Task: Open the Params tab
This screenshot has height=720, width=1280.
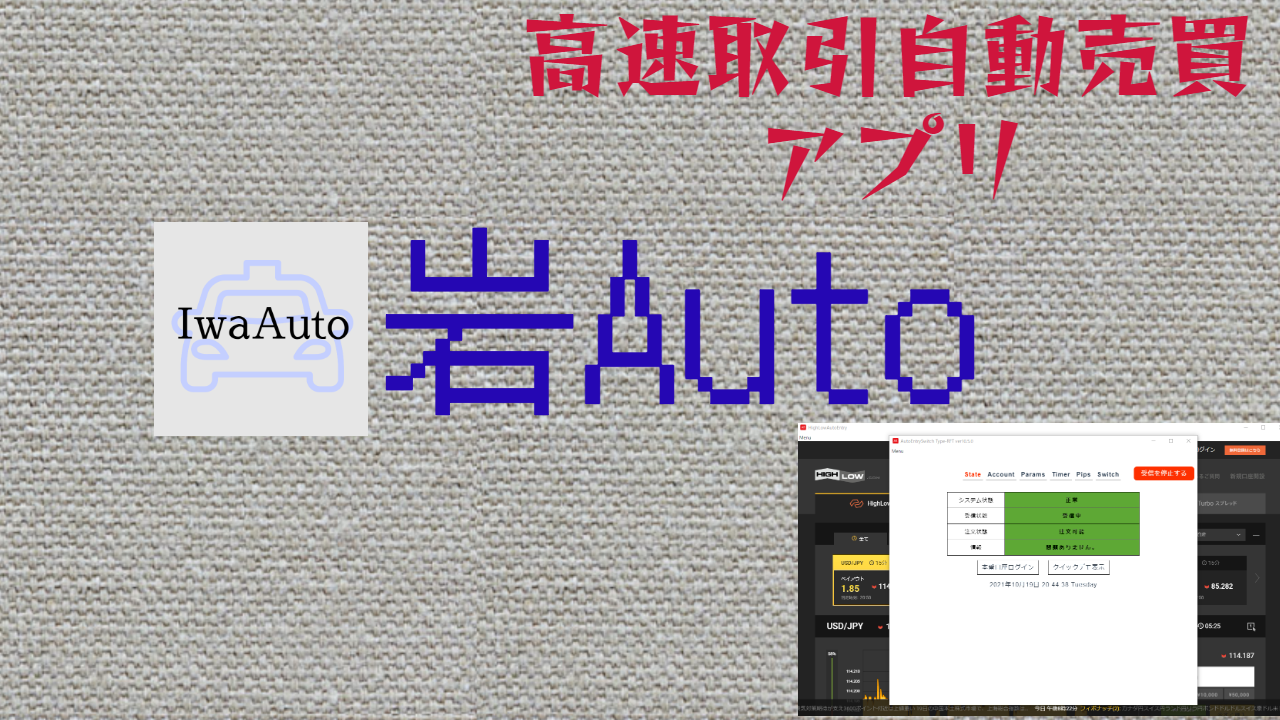Action: [x=1033, y=474]
